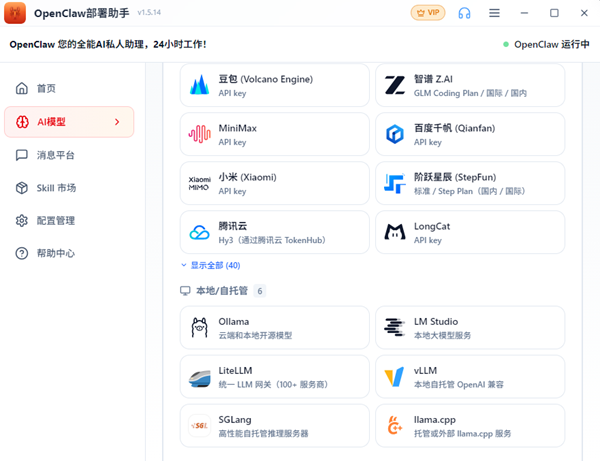Click the SGLang logo
600x461 pixels.
(199, 426)
